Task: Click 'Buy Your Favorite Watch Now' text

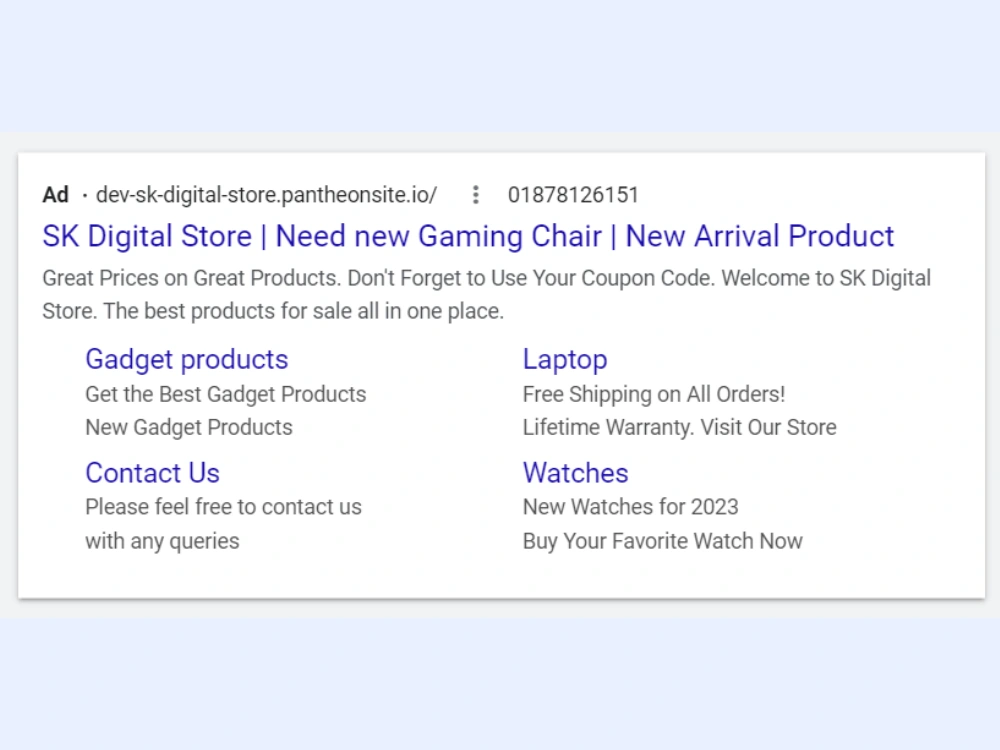Action: coord(663,541)
